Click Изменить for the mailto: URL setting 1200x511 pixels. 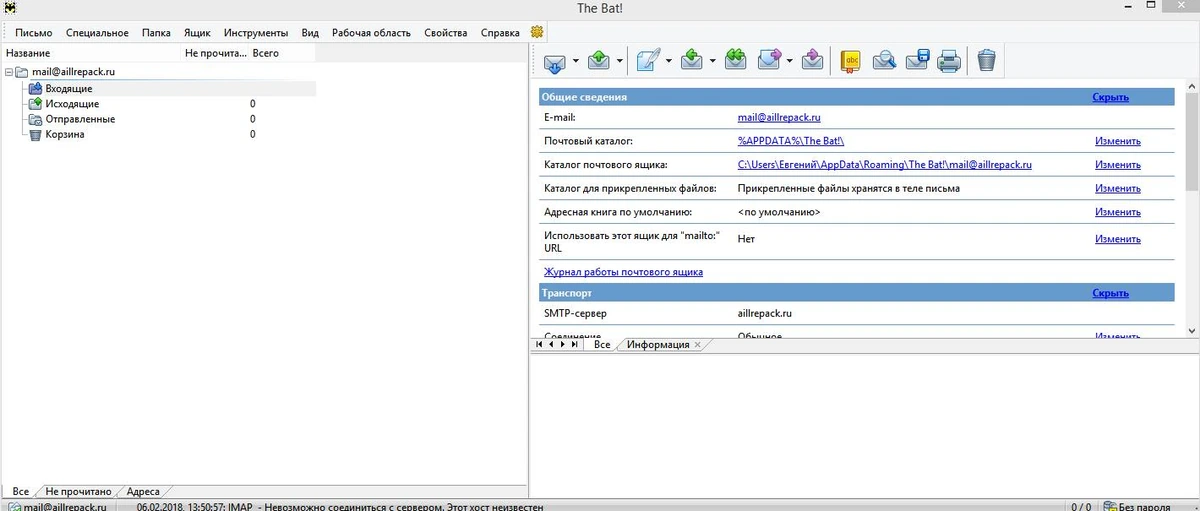(x=1117, y=239)
